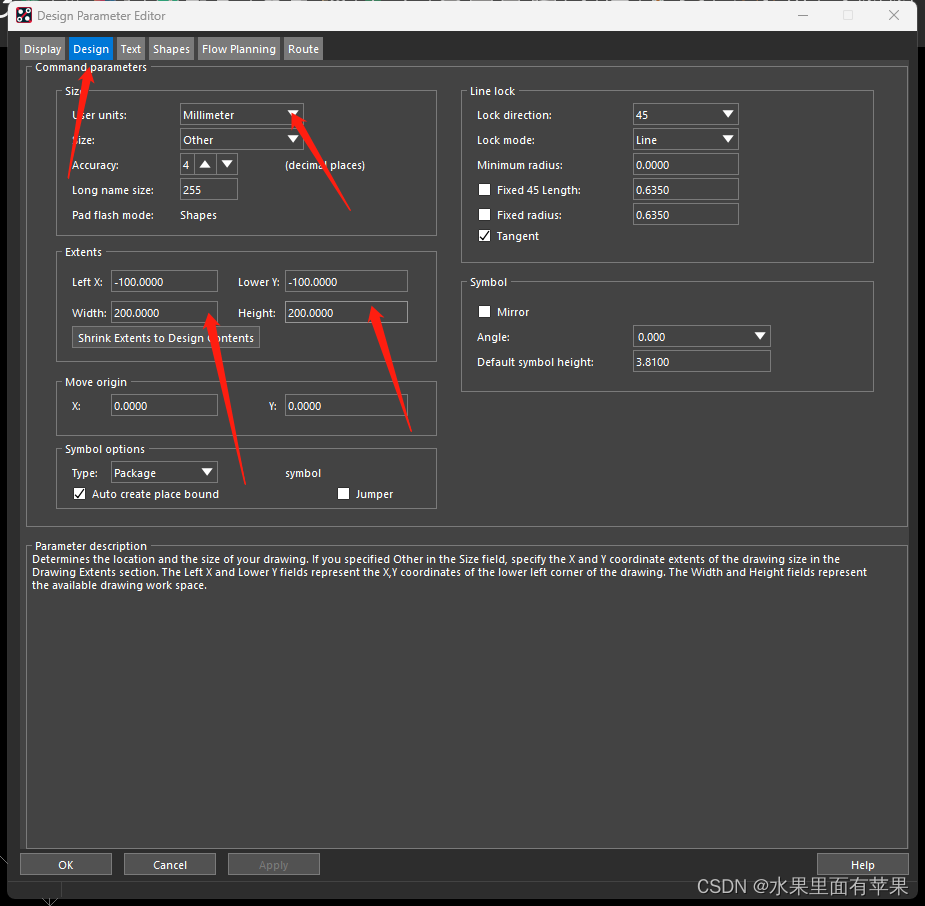Toggle the Fixed radius checkbox
Screen dimensions: 925x906
click(x=485, y=215)
